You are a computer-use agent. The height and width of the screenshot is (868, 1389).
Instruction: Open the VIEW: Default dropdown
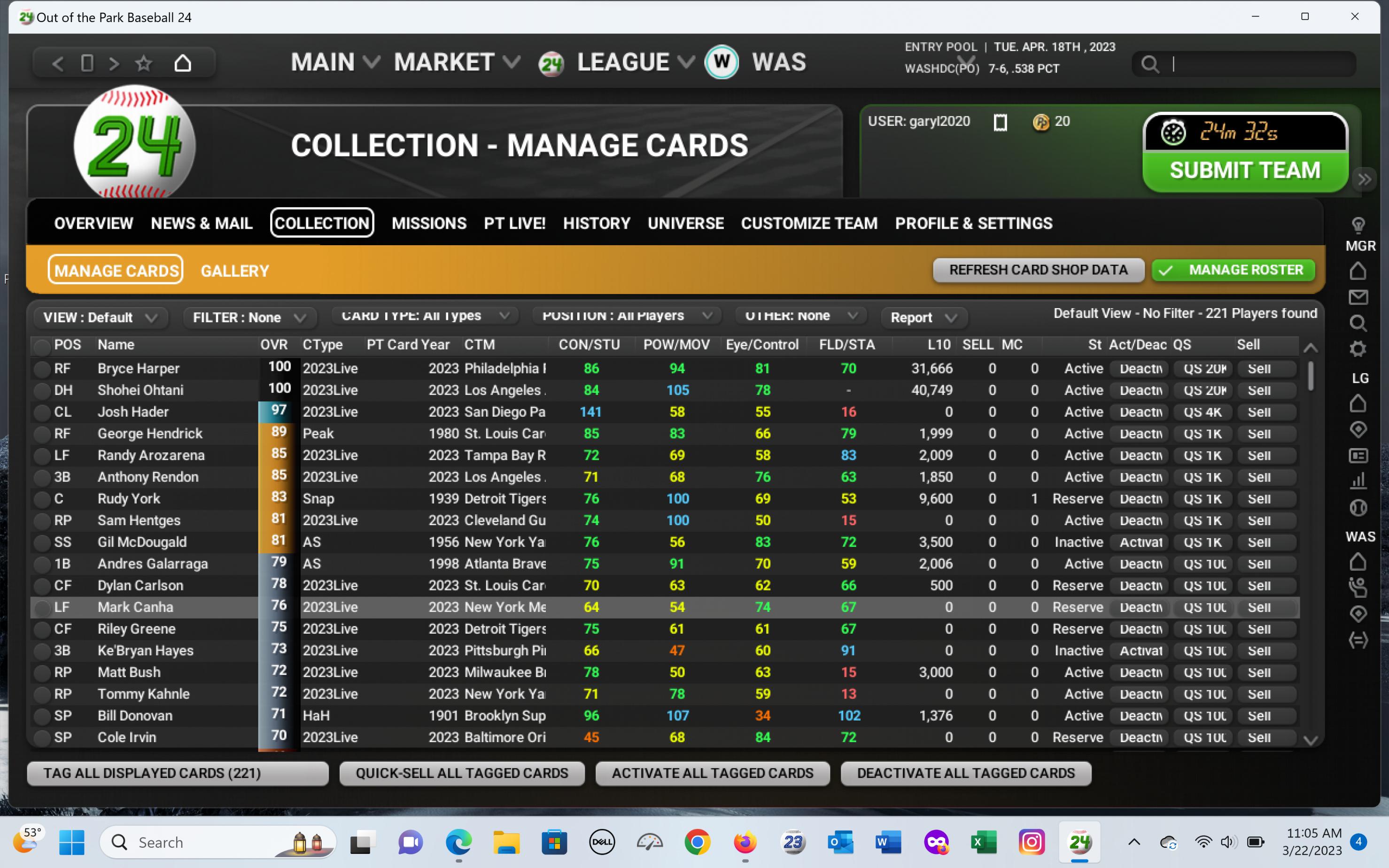101,318
